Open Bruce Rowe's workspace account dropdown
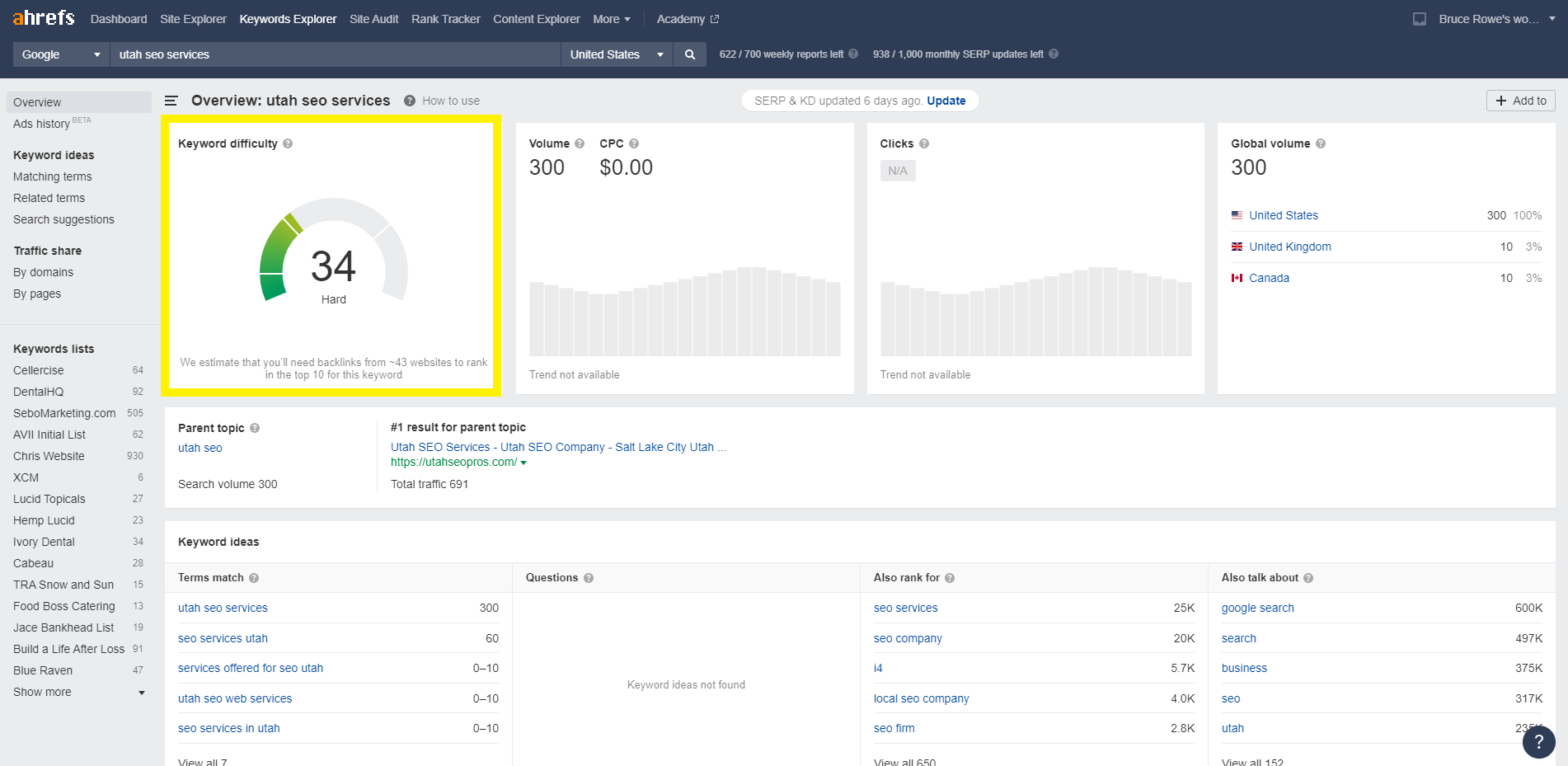The width and height of the screenshot is (1568, 766). [x=1496, y=19]
